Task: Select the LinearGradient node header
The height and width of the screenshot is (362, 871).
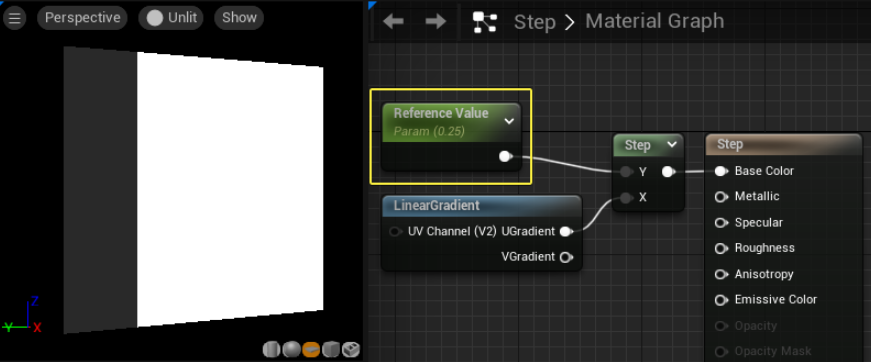Action: click(482, 205)
